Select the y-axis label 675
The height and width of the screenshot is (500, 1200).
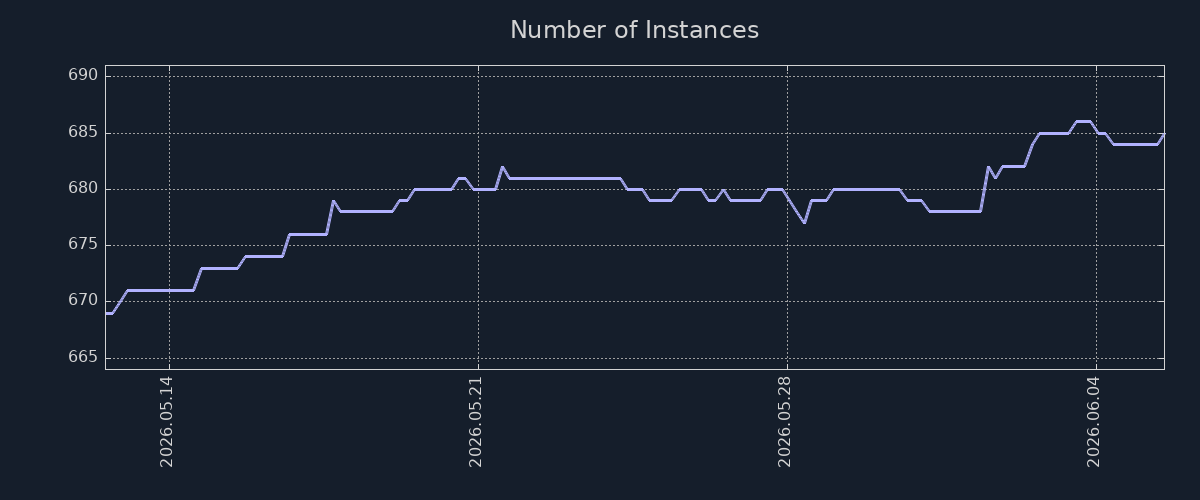[x=84, y=245]
